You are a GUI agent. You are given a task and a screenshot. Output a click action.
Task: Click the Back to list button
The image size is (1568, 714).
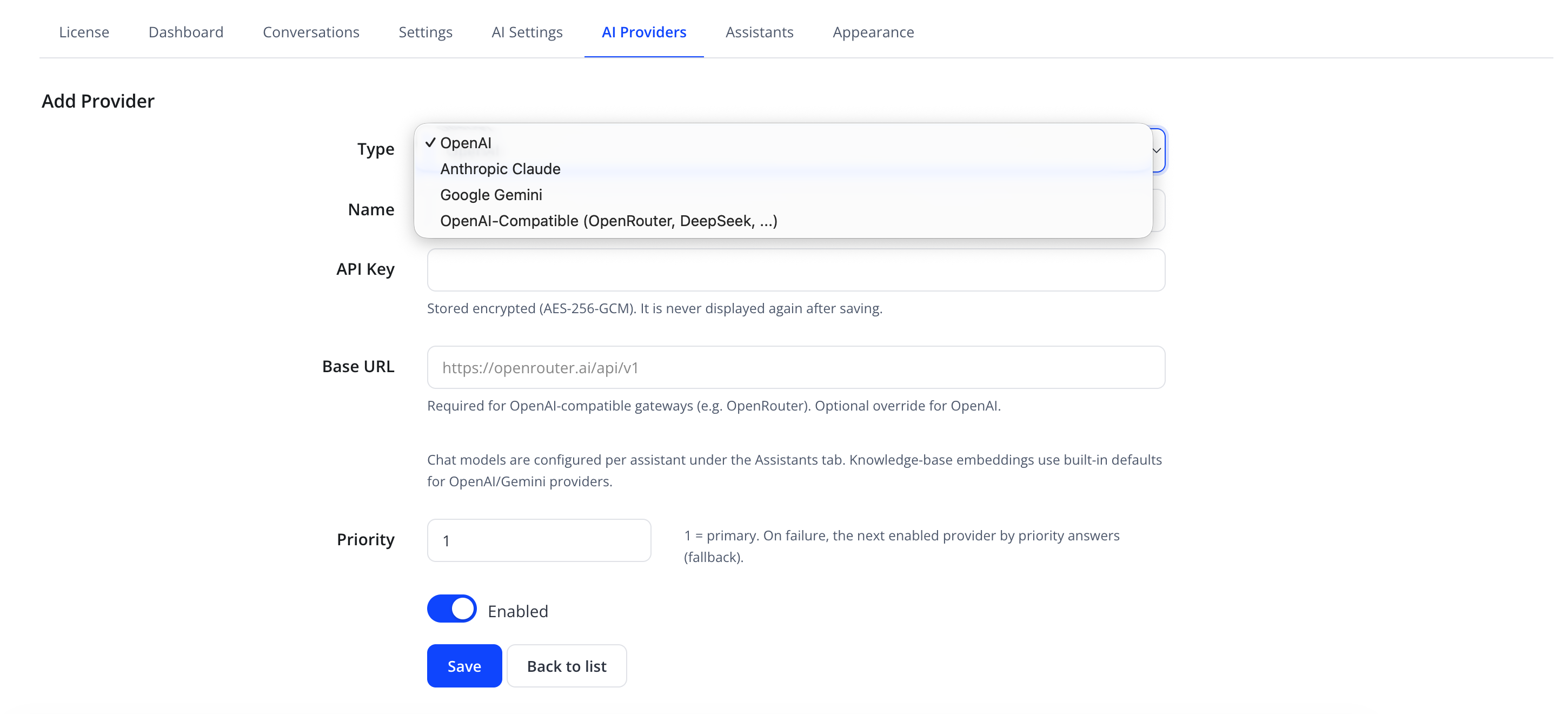[x=566, y=666]
